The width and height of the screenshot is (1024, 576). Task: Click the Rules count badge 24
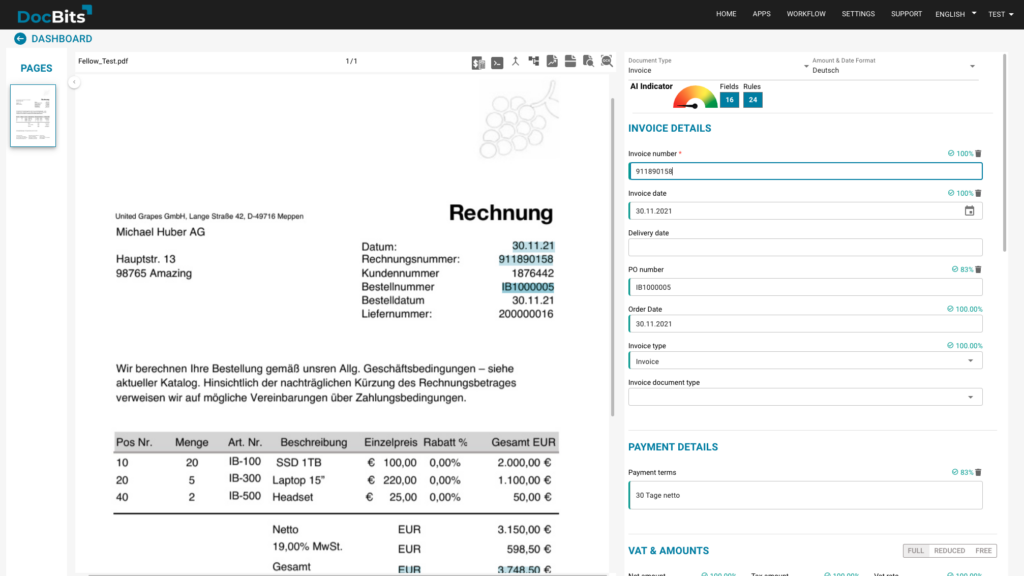tap(752, 100)
